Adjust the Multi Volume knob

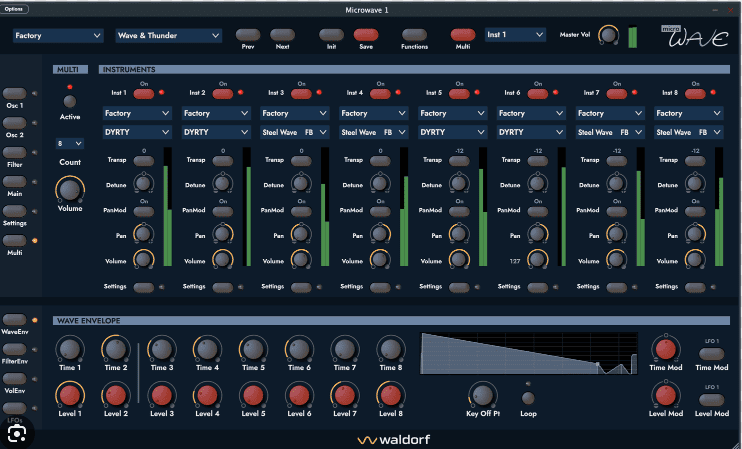tap(70, 189)
